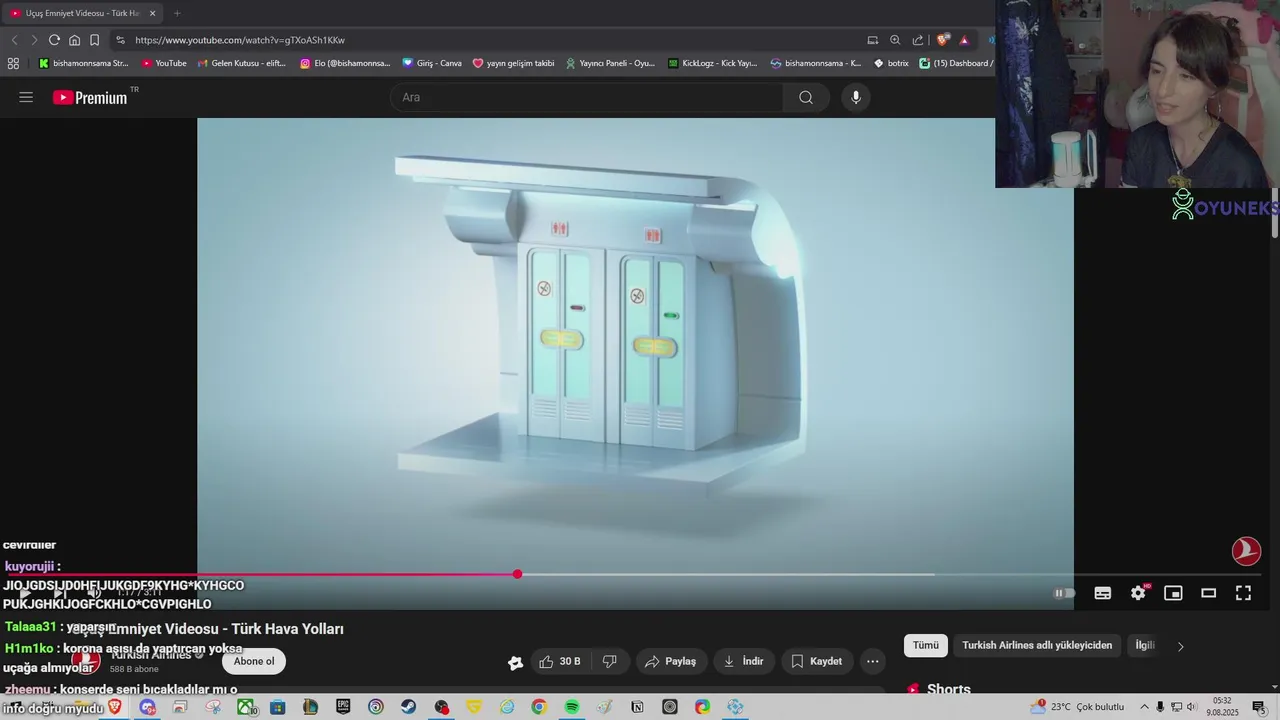Go back in browser history
This screenshot has height=720, width=1280.
click(x=14, y=40)
